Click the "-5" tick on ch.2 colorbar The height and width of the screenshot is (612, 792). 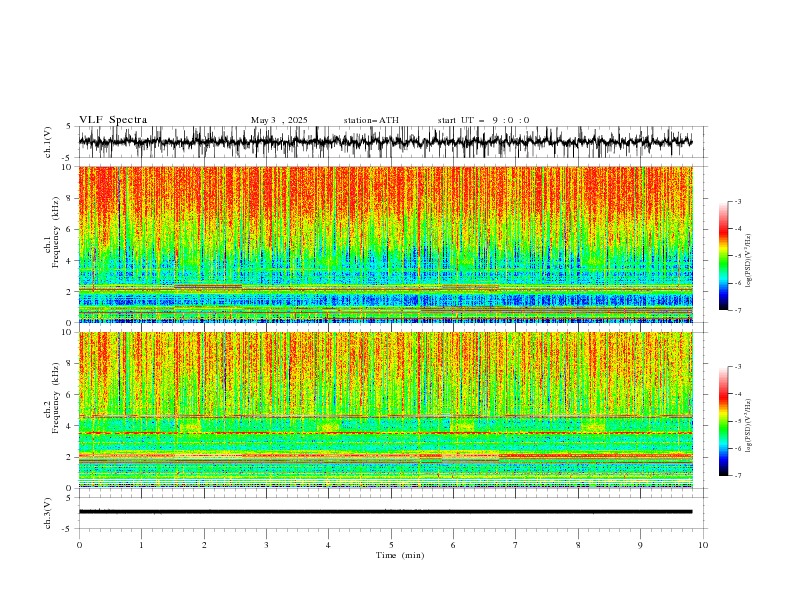coord(738,421)
